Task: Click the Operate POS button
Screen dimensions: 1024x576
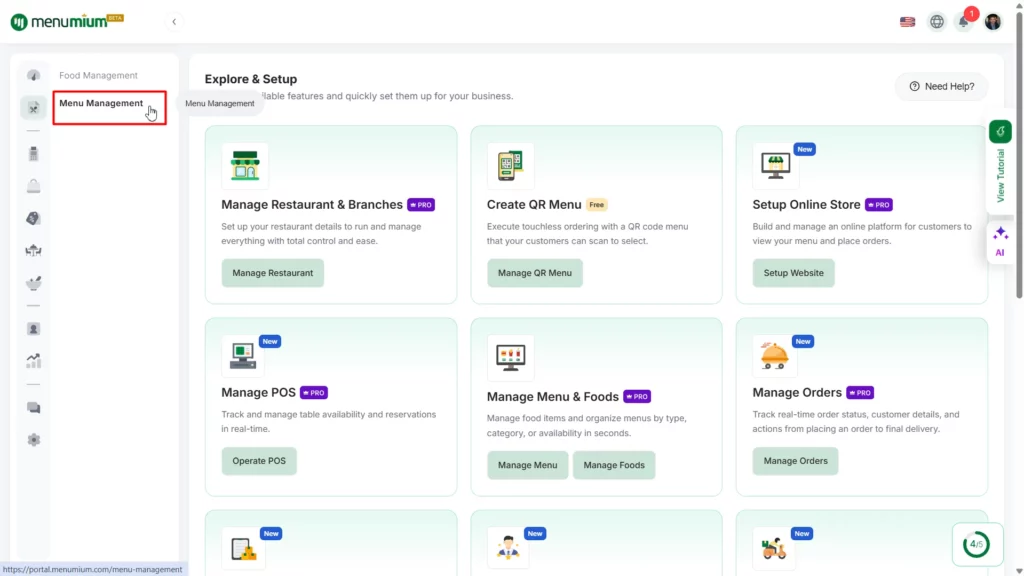Action: pyautogui.click(x=259, y=461)
